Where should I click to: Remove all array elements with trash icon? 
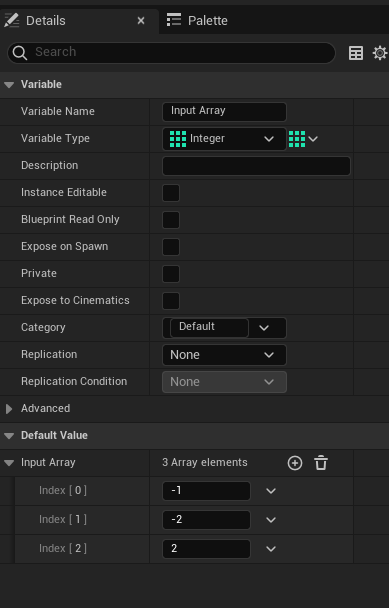(321, 463)
